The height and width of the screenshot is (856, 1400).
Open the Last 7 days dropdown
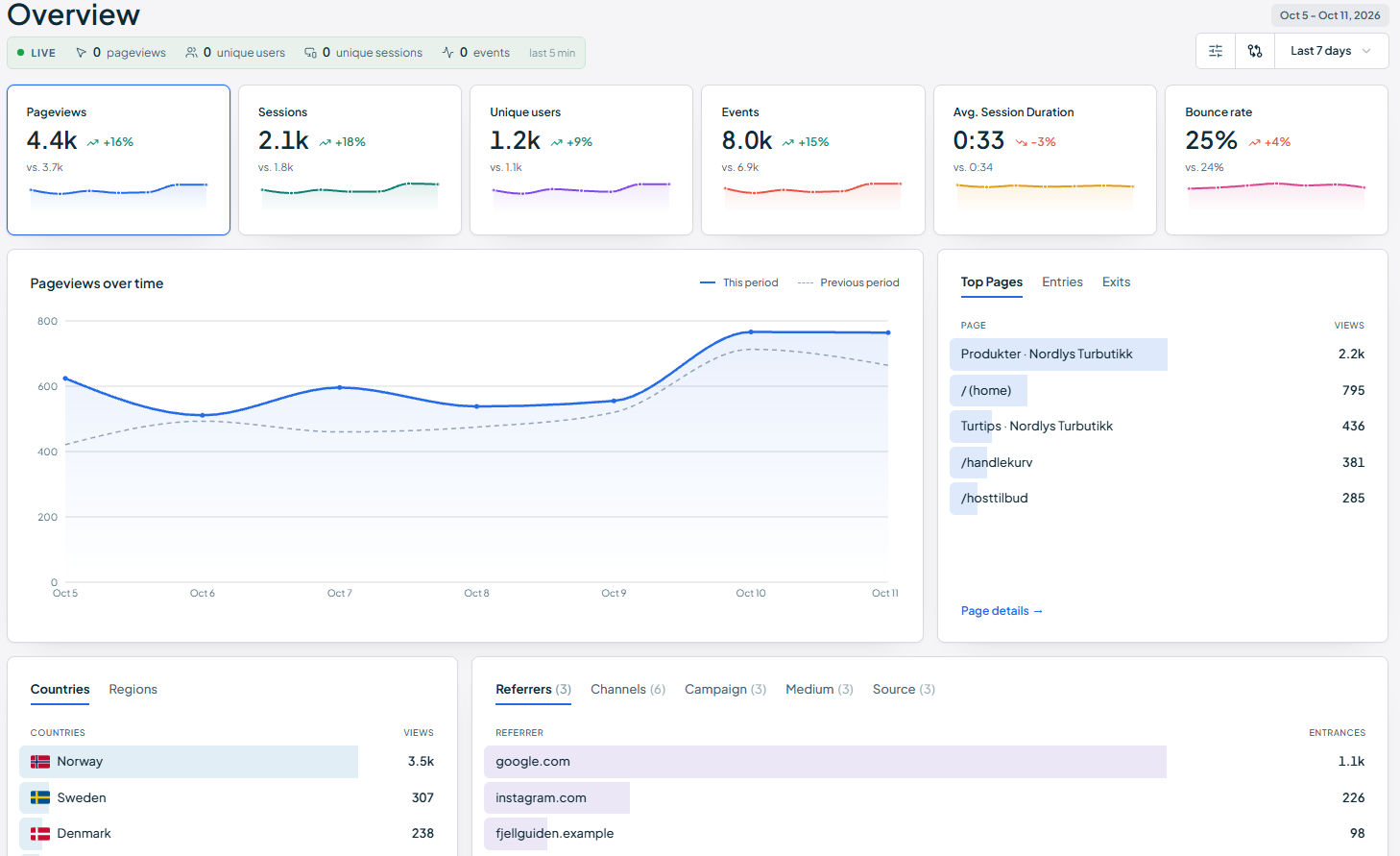click(1332, 51)
